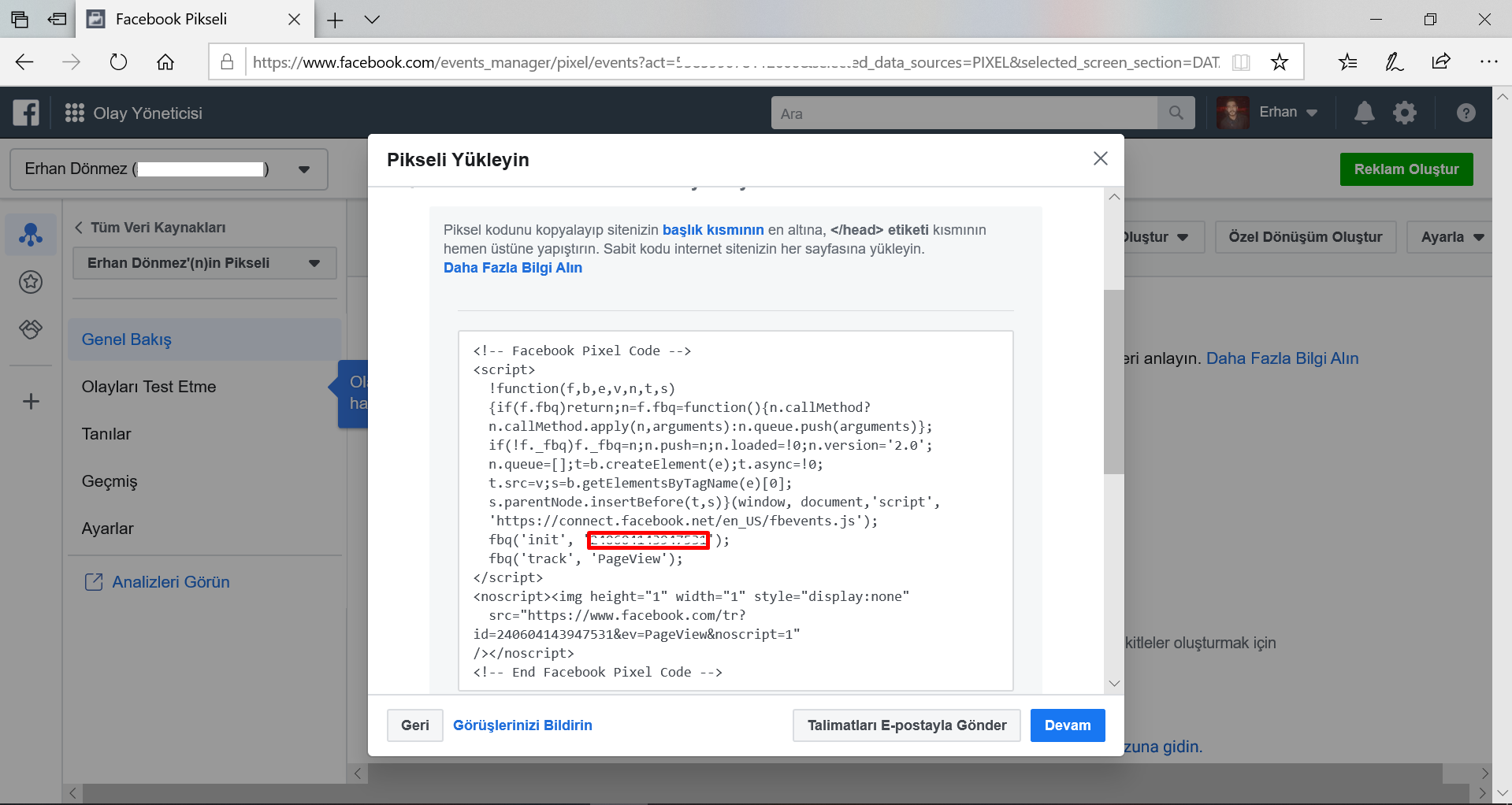1512x805 pixels.
Task: Click the browser forward arrow
Action: 71,62
